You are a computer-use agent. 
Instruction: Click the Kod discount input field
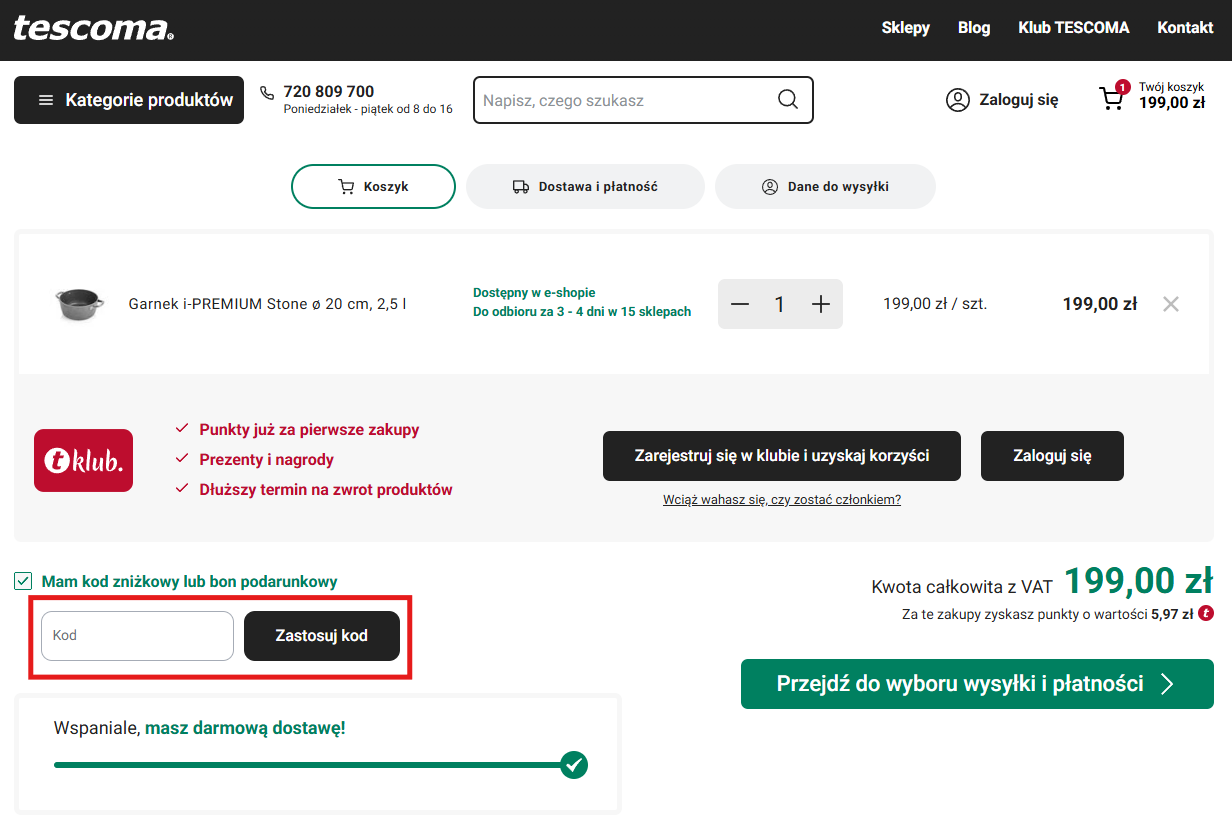[x=137, y=636]
